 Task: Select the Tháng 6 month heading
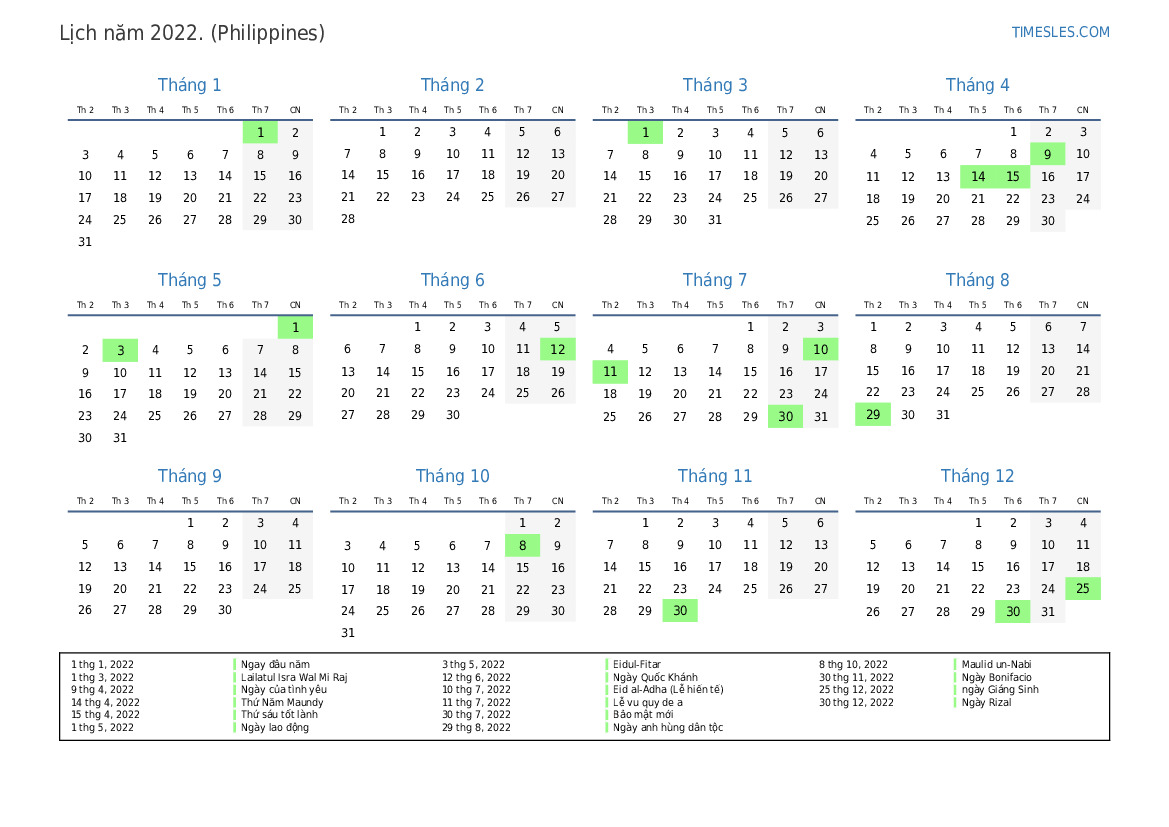pos(452,280)
